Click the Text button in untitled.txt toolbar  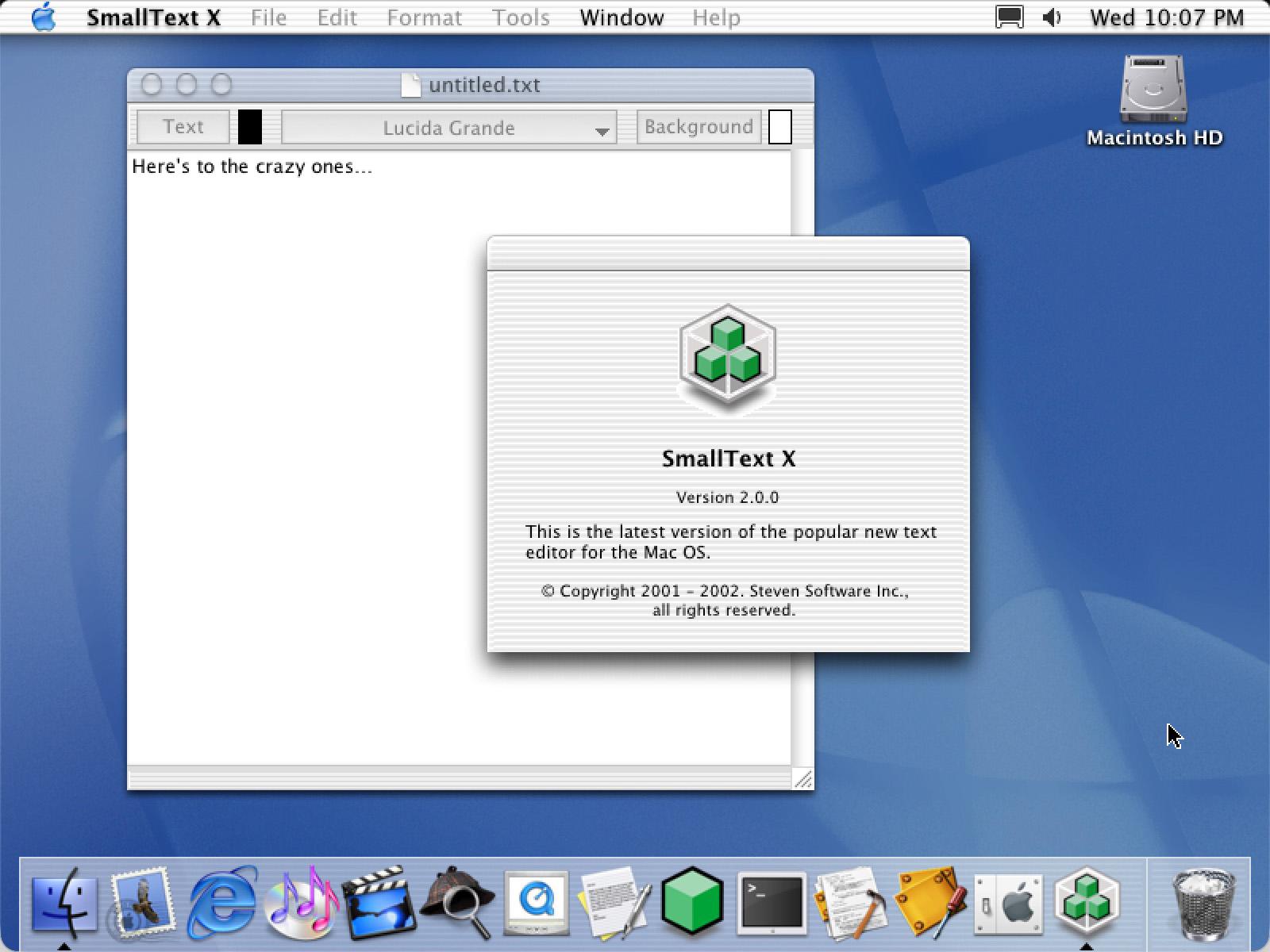point(183,127)
